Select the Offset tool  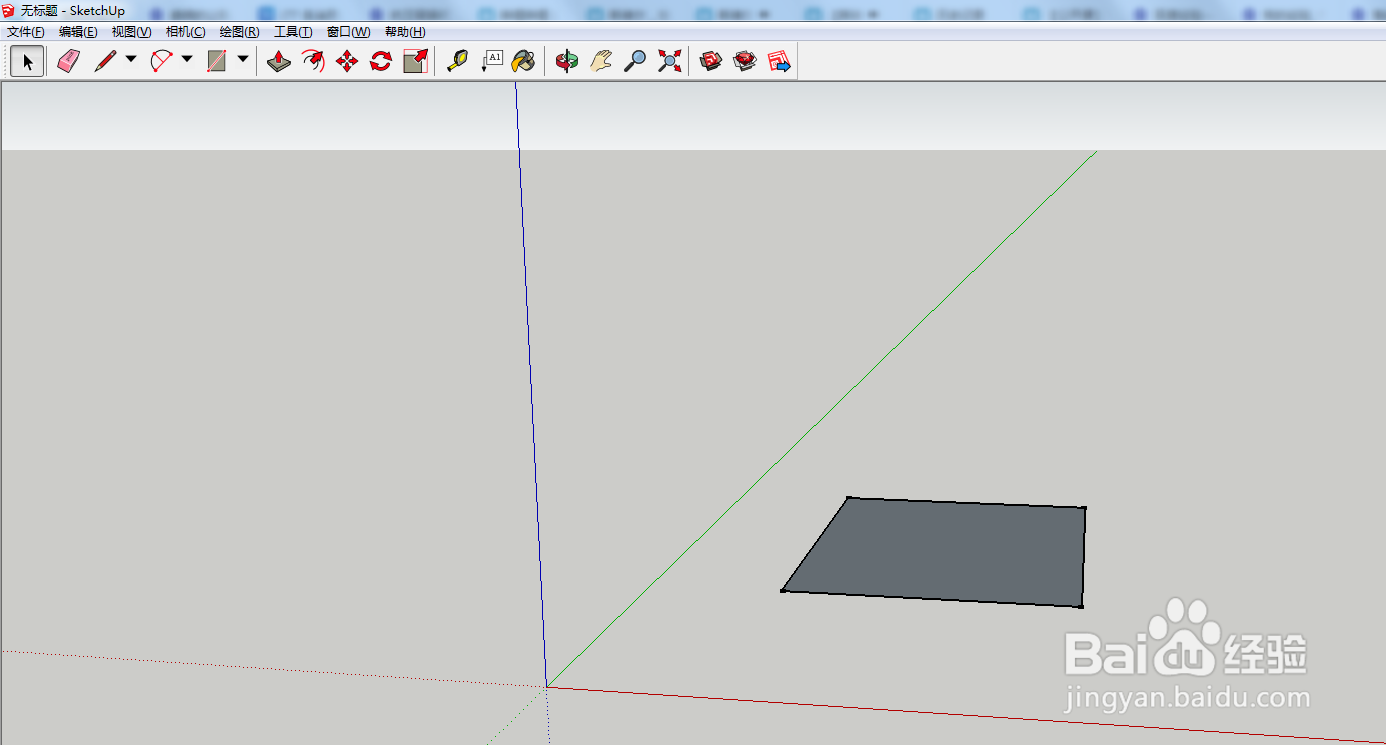313,62
